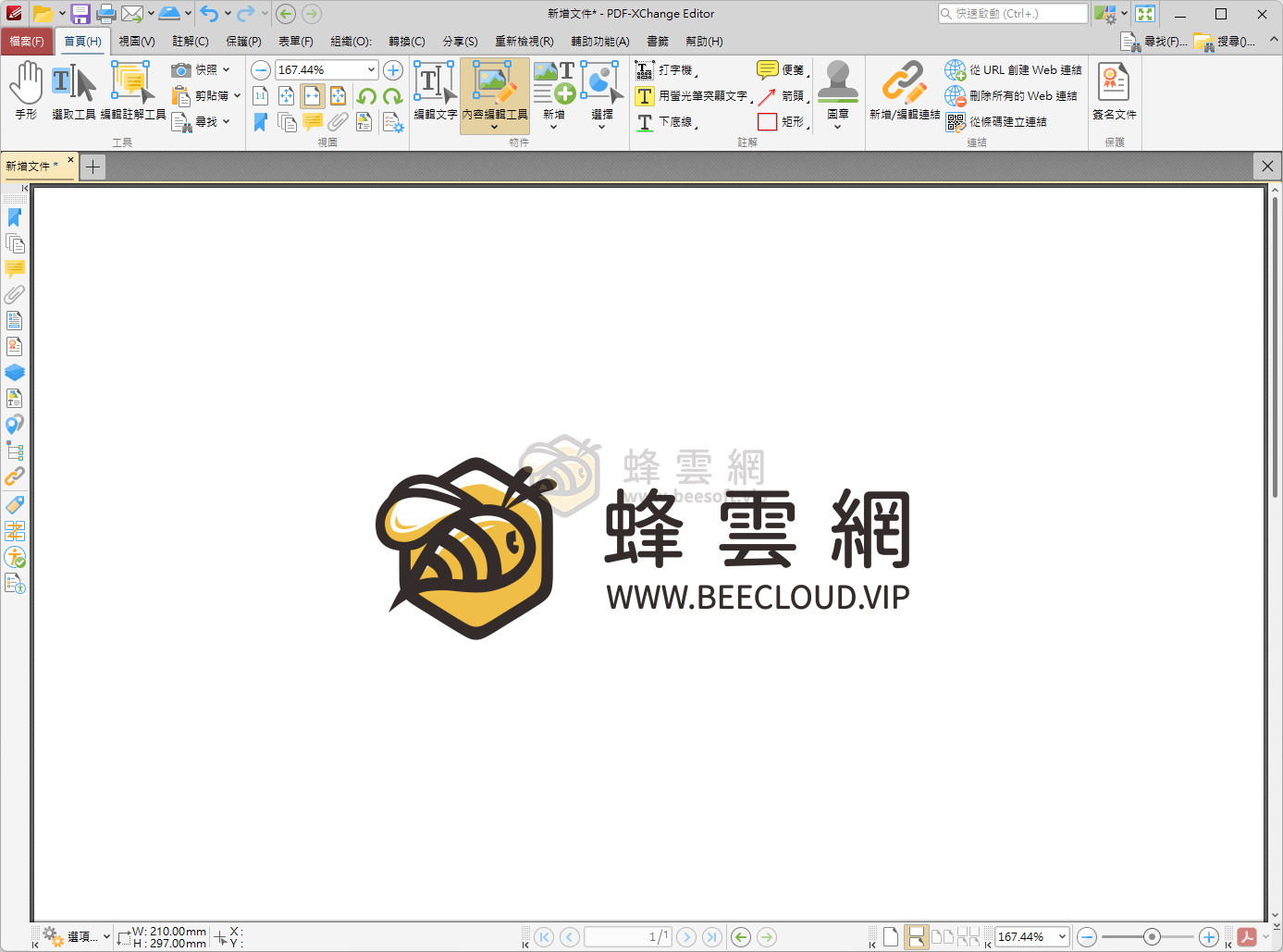
Task: Click the 下底線 underline tool
Action: point(666,122)
